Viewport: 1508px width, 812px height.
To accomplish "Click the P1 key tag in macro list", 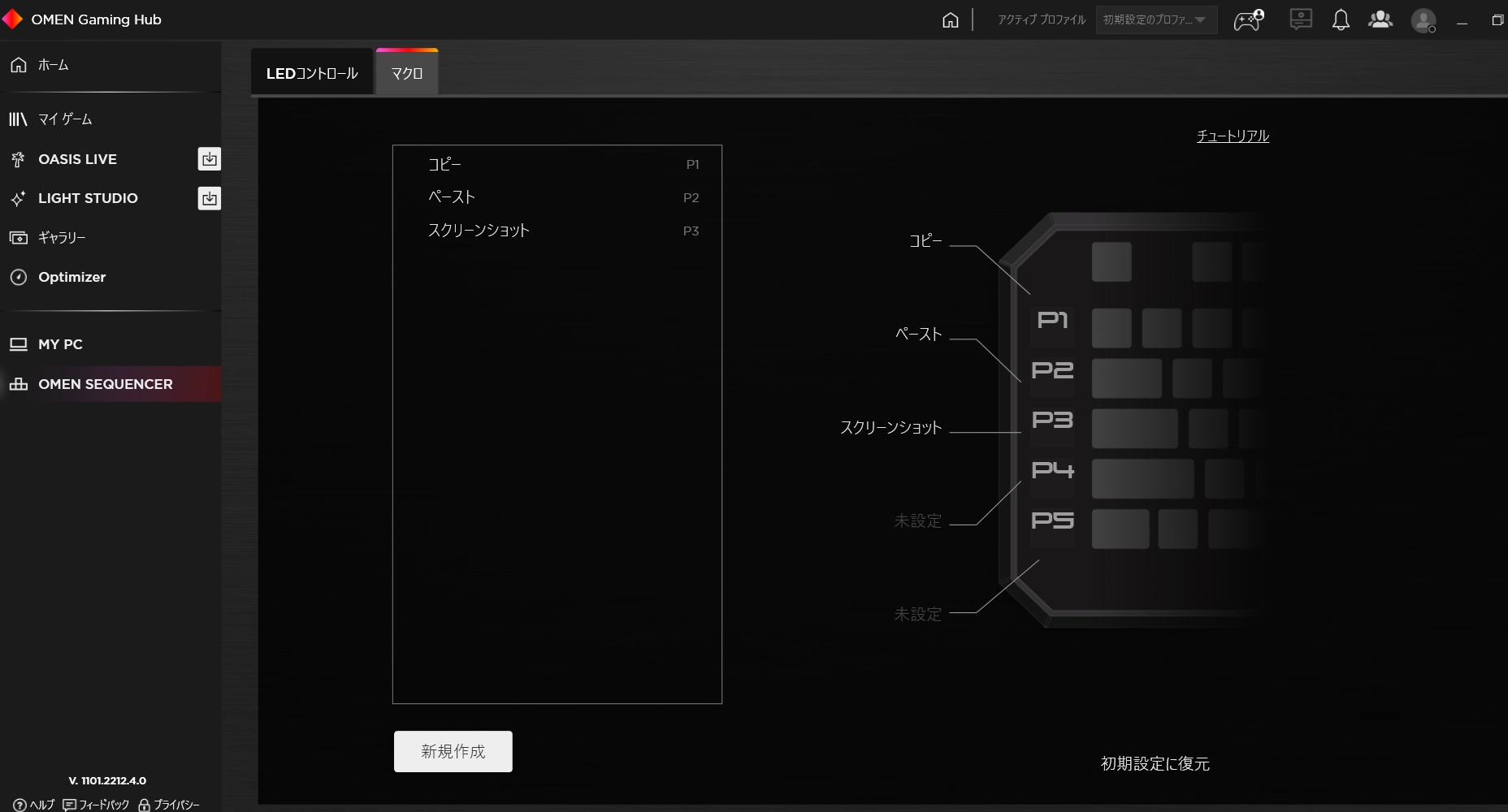I will [692, 165].
